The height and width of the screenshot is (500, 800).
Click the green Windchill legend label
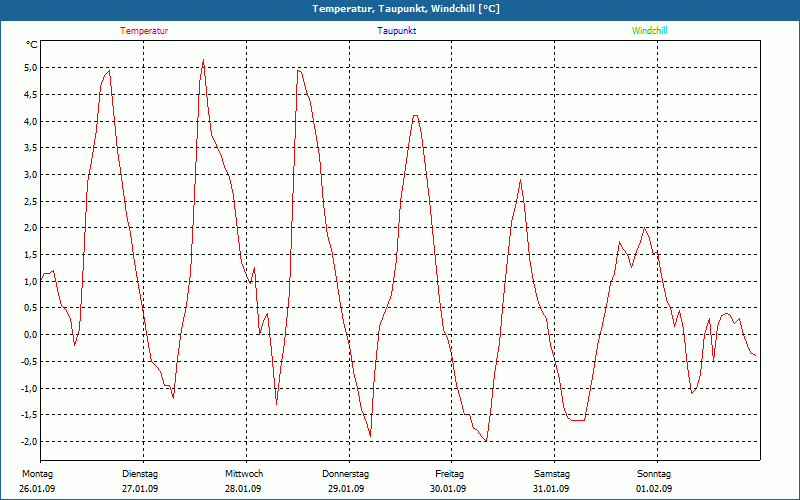pos(649,31)
